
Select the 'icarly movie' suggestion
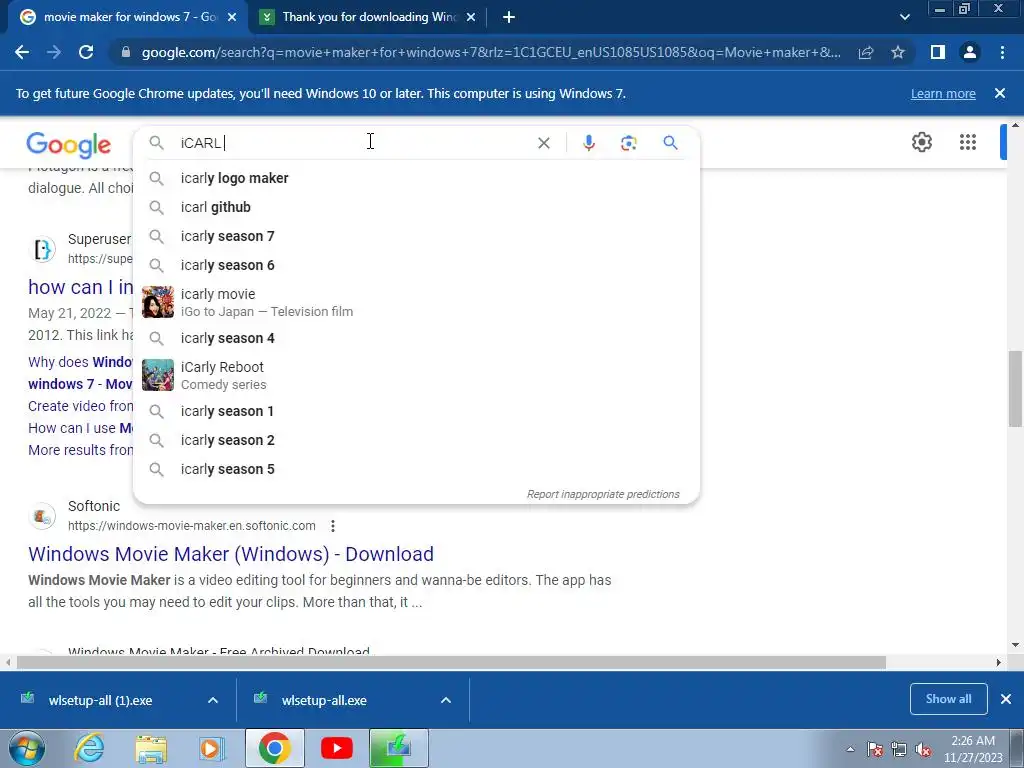[x=416, y=302]
